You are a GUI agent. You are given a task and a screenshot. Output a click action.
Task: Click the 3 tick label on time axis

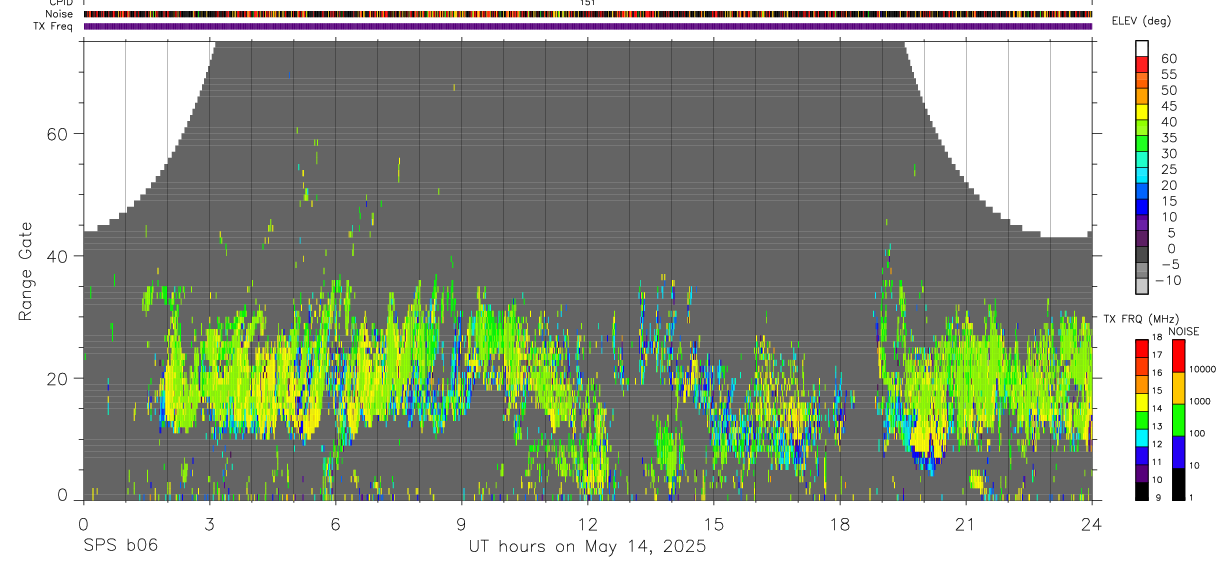click(x=209, y=524)
